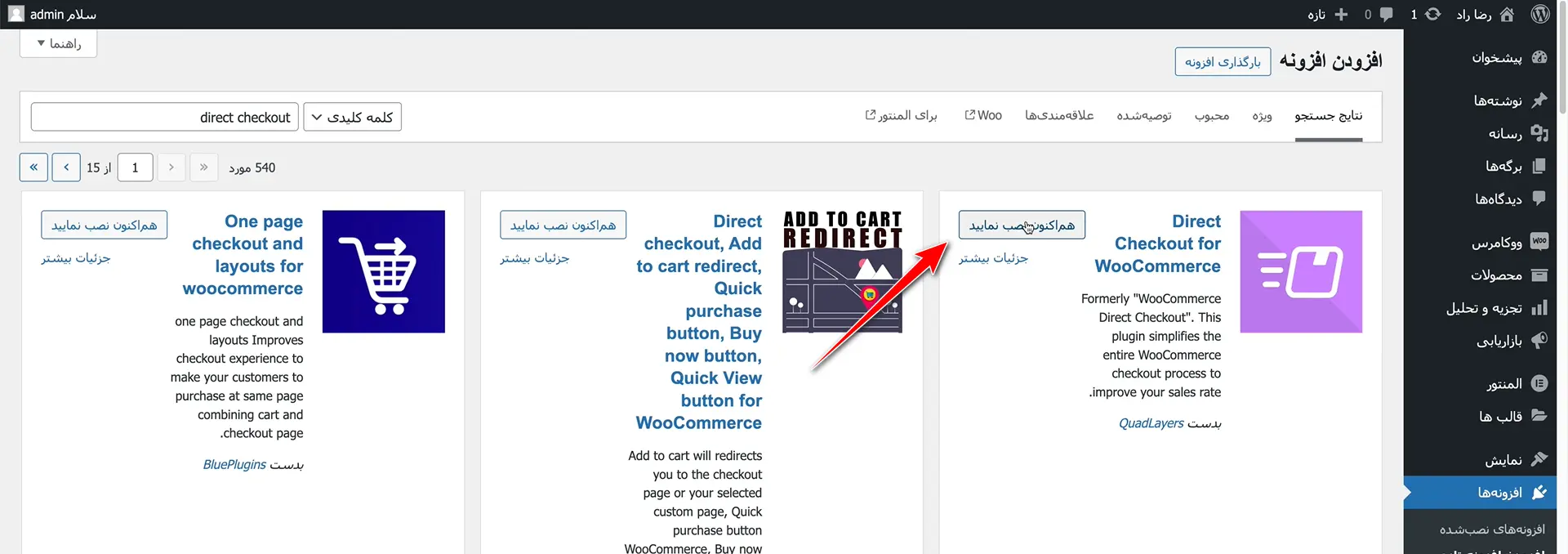
Task: Click the Add to Cart Redirect plugin thumbnail
Action: pos(842,271)
